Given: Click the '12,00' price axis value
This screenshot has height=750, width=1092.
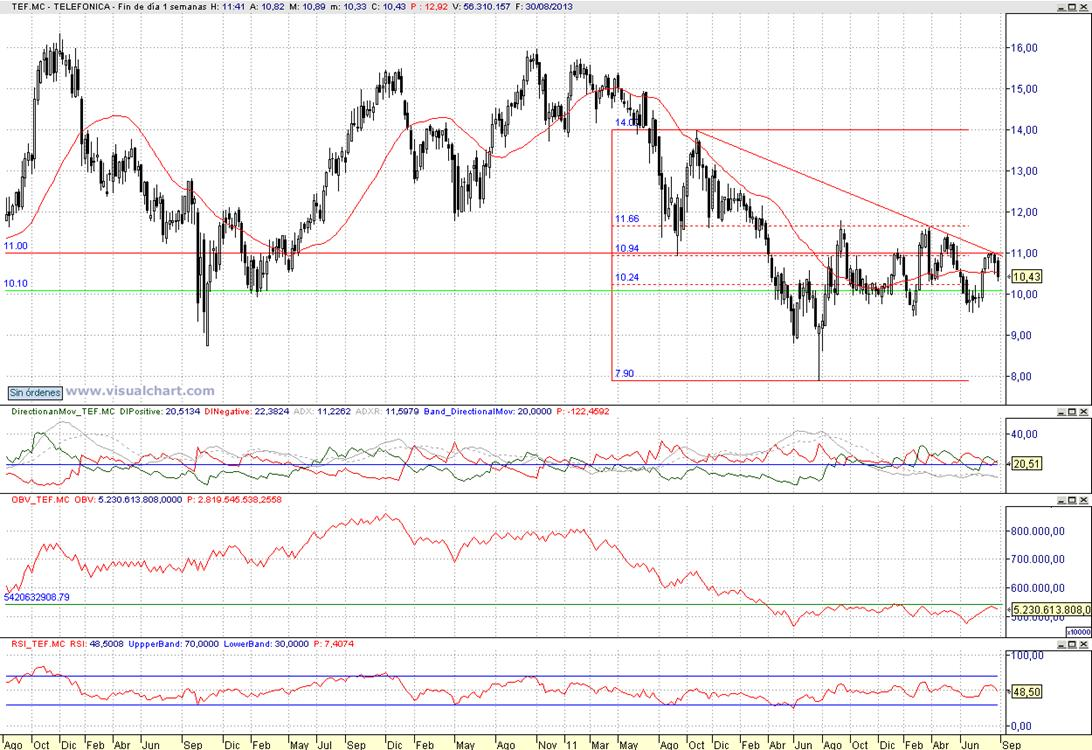Looking at the screenshot, I should tap(1024, 212).
